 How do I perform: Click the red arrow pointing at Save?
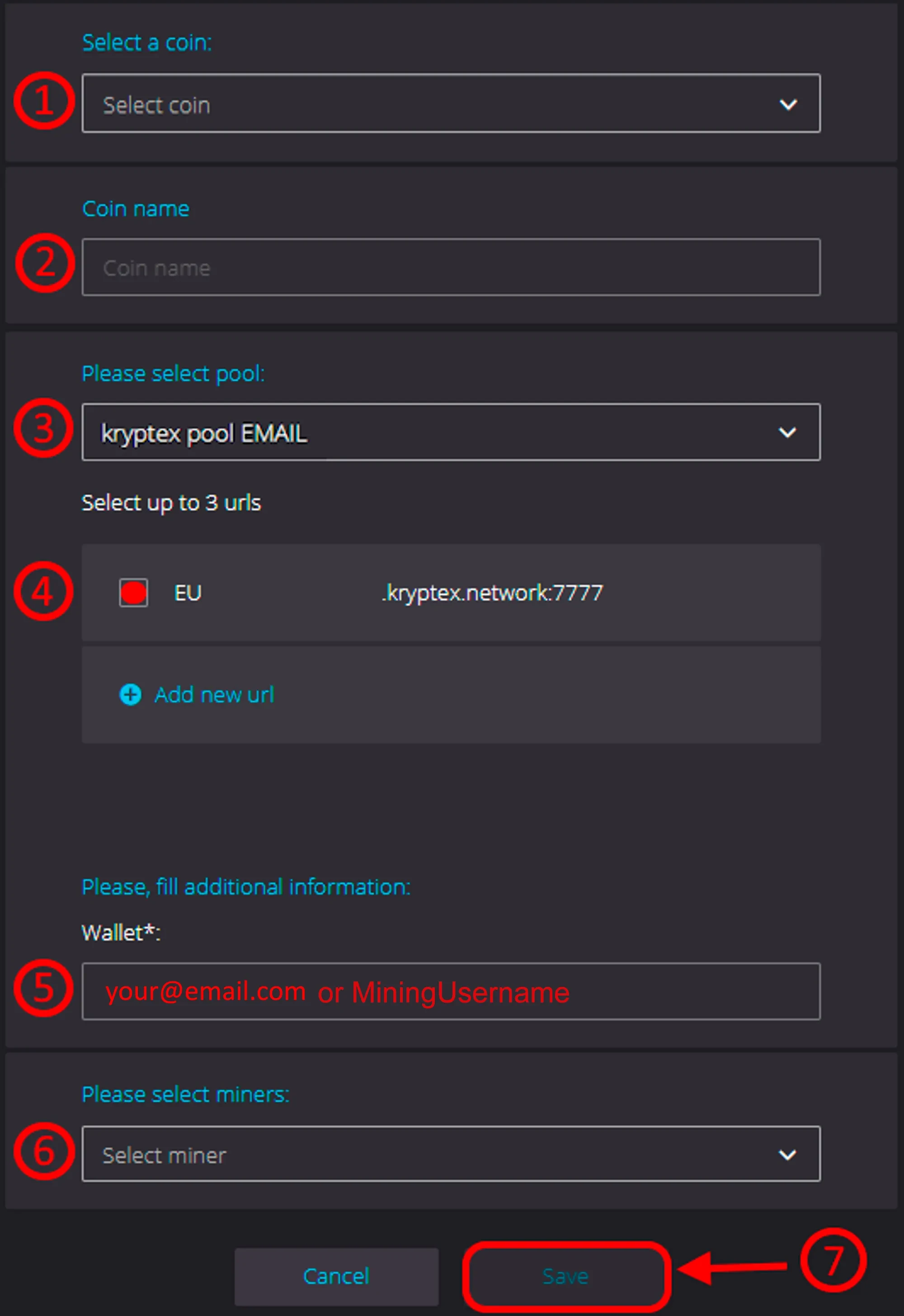pyautogui.click(x=732, y=1267)
